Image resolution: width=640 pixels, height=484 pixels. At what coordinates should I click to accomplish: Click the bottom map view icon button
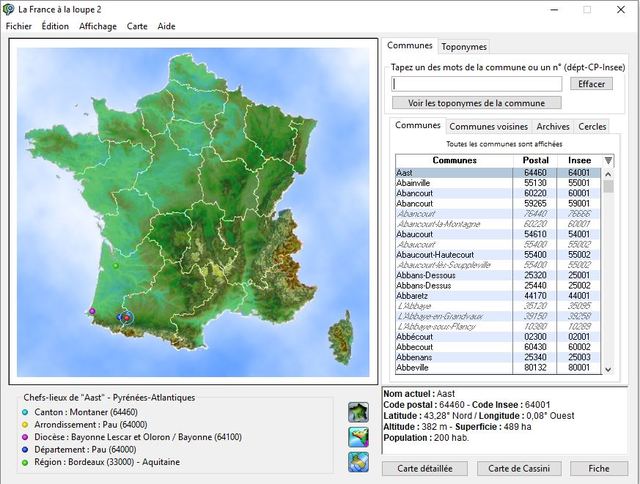(358, 462)
